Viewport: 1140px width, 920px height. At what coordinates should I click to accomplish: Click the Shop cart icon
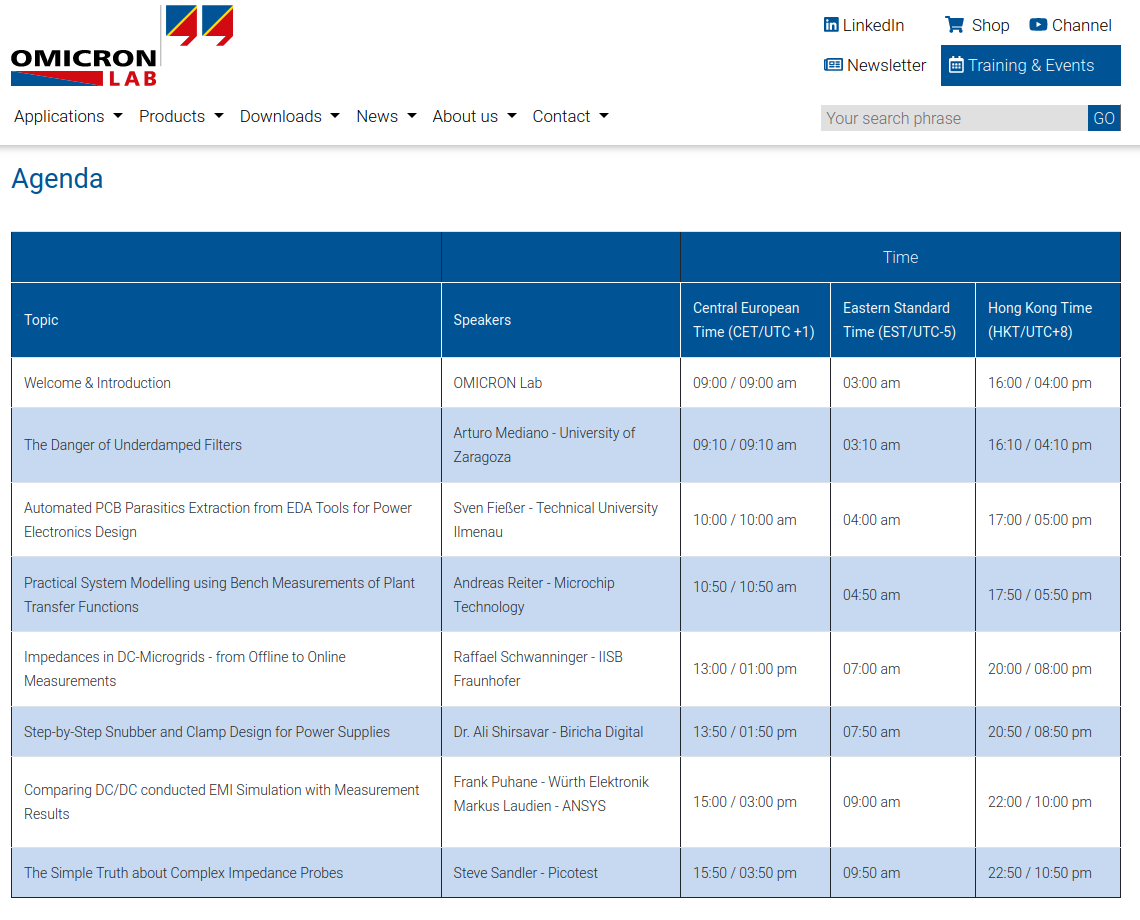click(x=954, y=25)
